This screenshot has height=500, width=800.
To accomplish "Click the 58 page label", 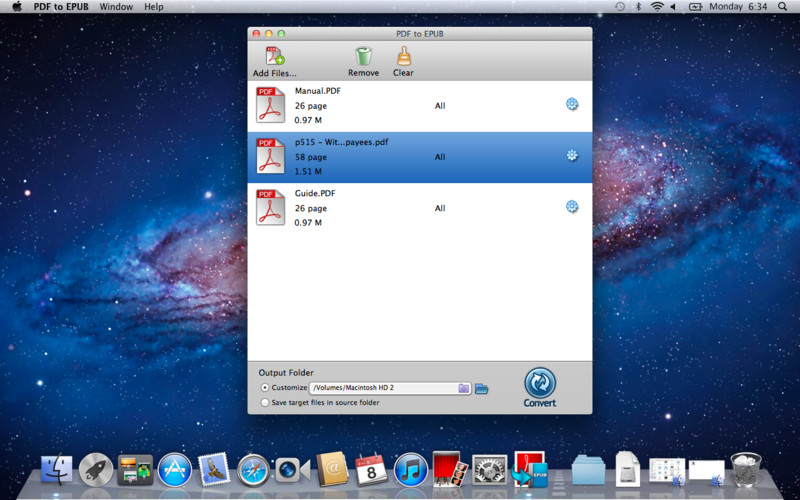I will (311, 157).
